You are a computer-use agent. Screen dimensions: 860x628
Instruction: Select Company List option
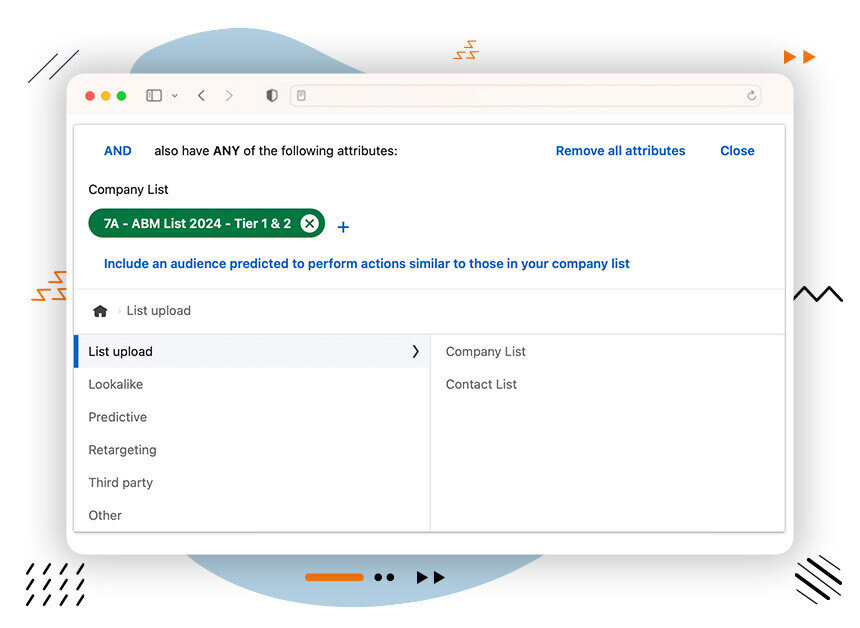tap(486, 352)
